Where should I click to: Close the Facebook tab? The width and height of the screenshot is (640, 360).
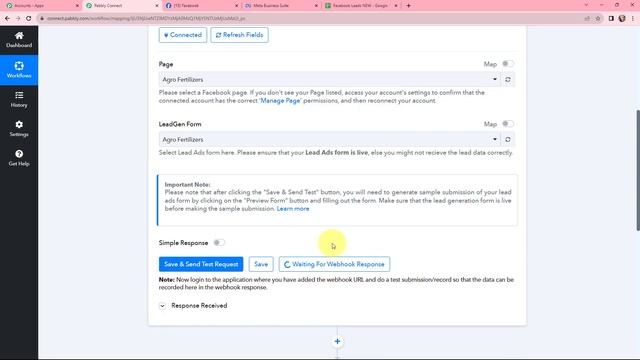click(x=237, y=6)
